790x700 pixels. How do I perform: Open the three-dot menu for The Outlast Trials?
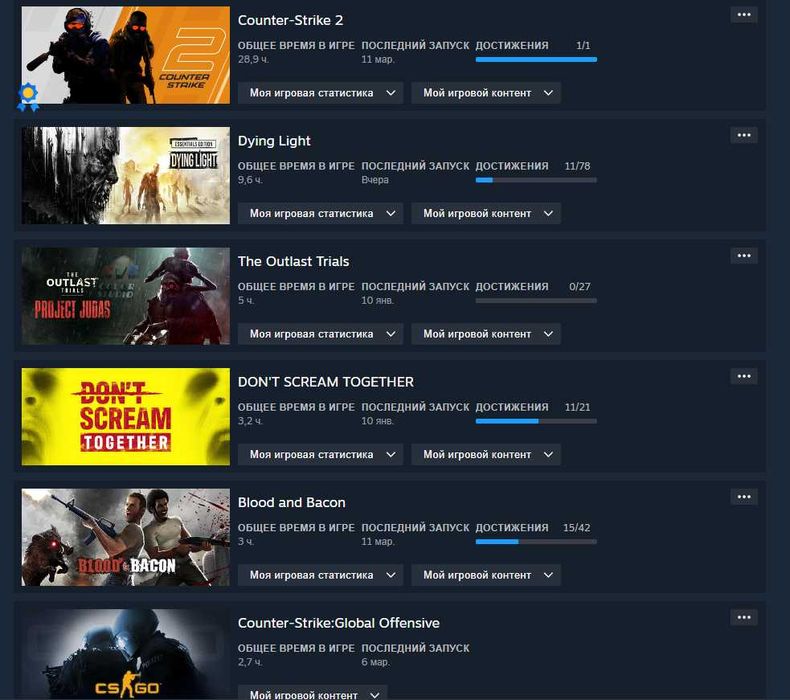pyautogui.click(x=744, y=256)
